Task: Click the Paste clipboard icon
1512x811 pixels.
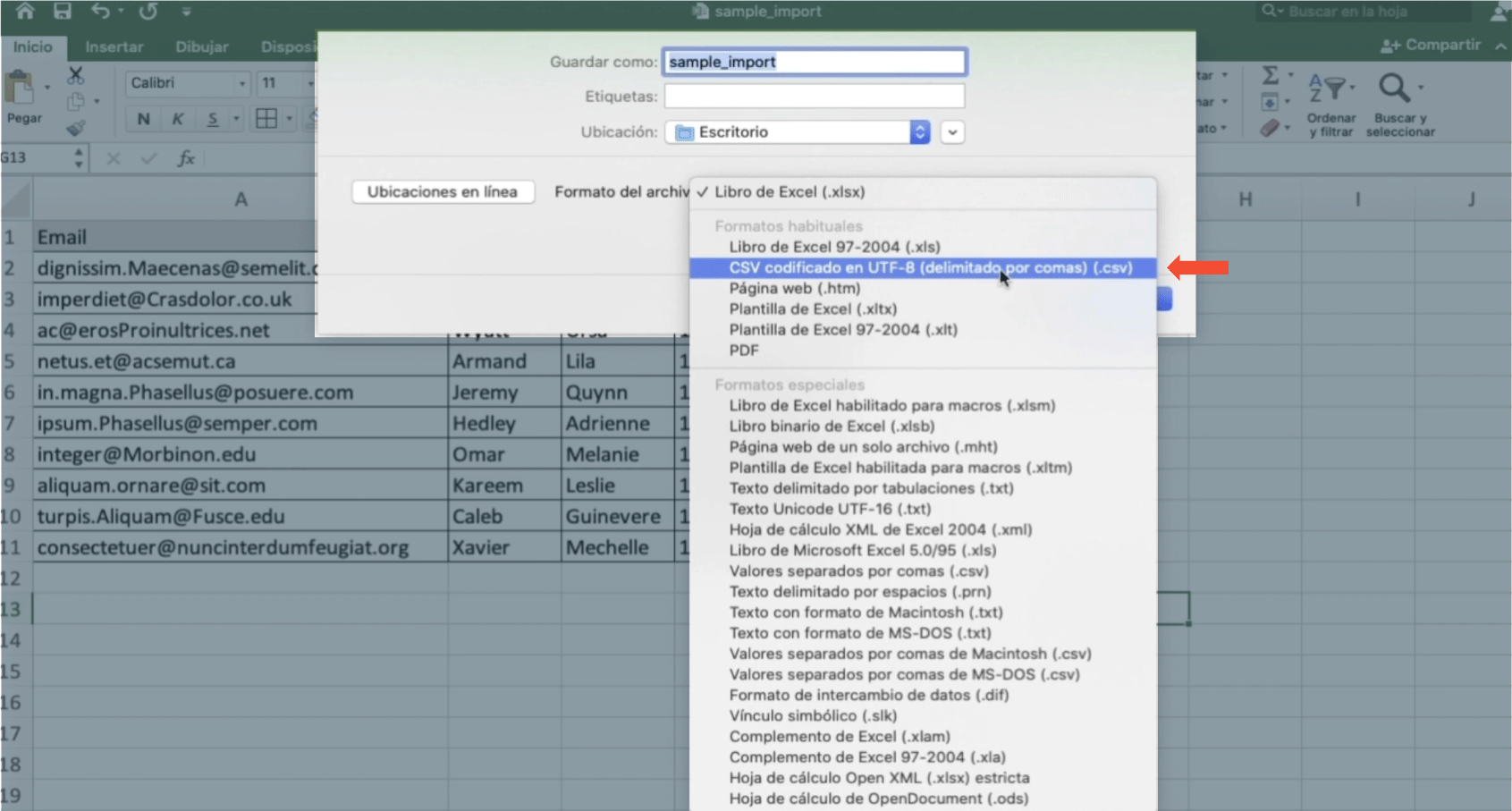Action: pos(20,89)
